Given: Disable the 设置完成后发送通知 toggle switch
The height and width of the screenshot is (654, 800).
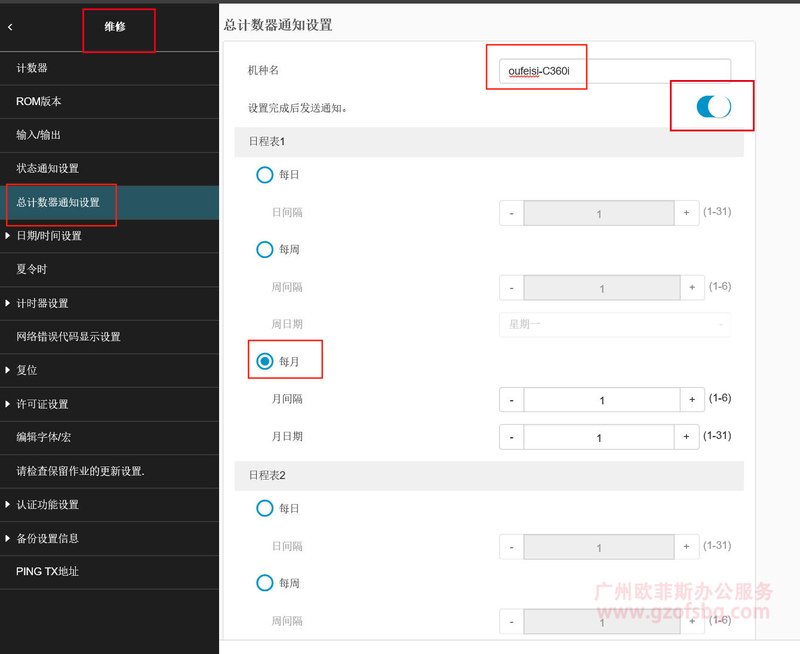Looking at the screenshot, I should pyautogui.click(x=712, y=106).
